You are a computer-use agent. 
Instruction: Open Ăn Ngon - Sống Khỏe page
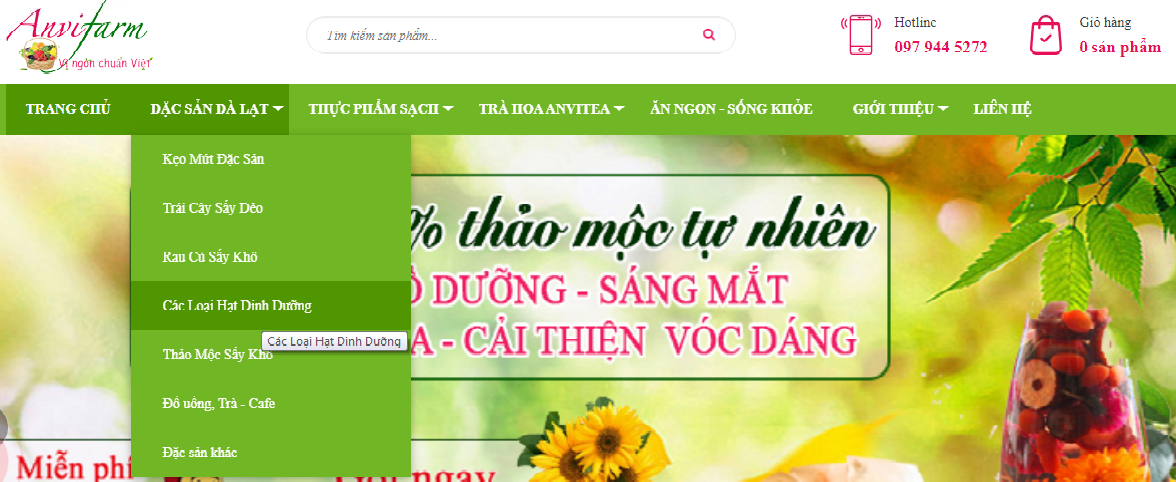731,109
